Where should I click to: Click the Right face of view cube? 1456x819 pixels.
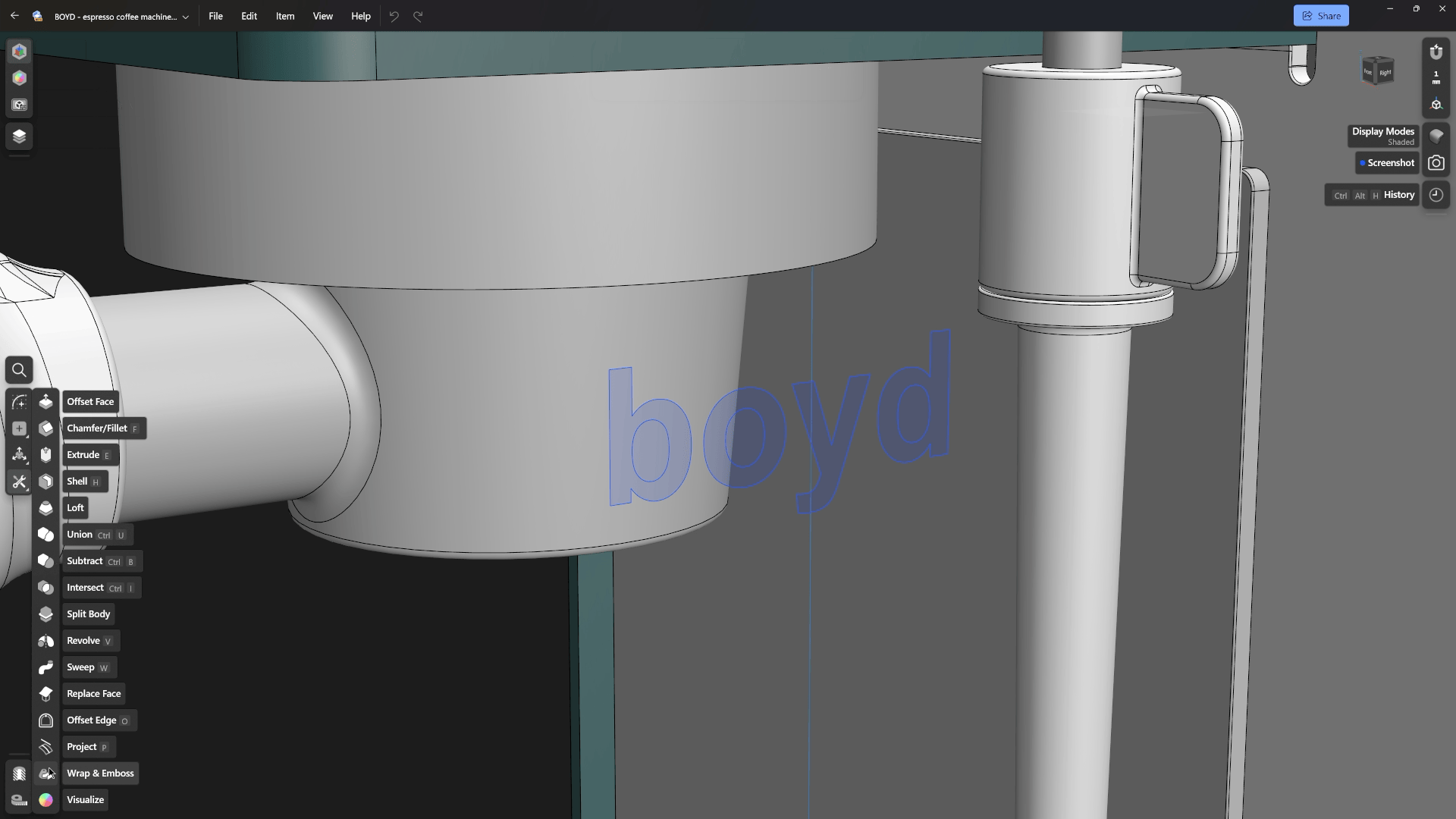(x=1385, y=73)
